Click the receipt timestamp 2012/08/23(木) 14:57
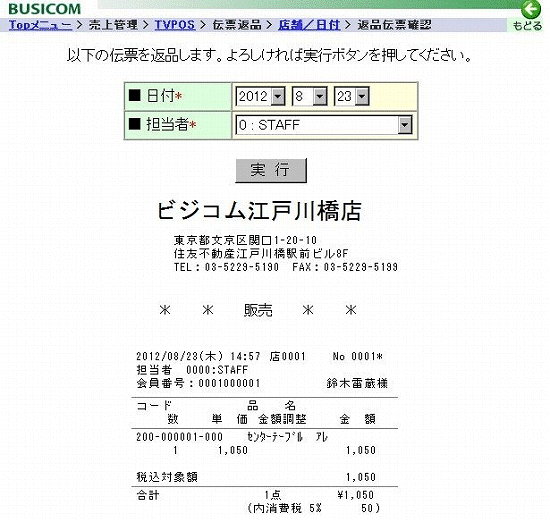The height and width of the screenshot is (522, 550). pyautogui.click(x=198, y=356)
